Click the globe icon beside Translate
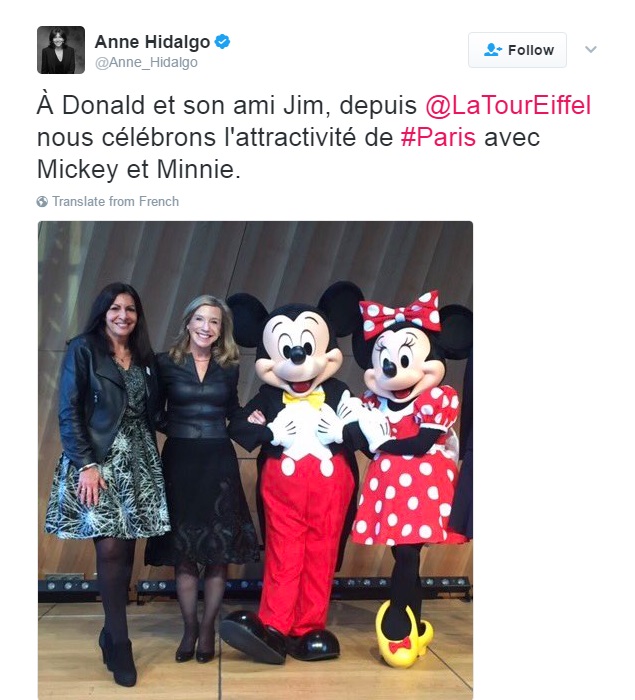 tap(42, 202)
